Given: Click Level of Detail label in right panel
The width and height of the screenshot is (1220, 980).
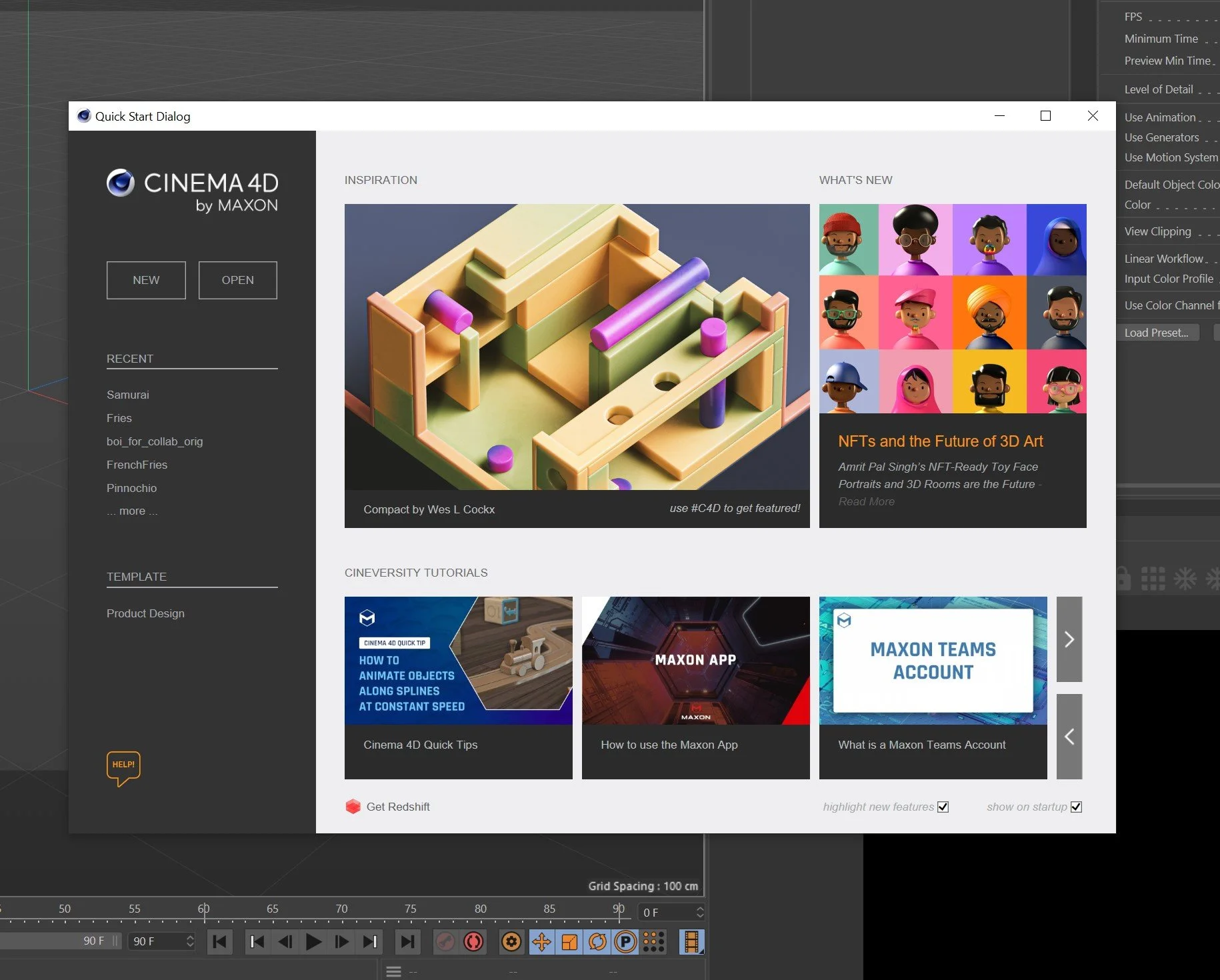Looking at the screenshot, I should tap(1158, 89).
